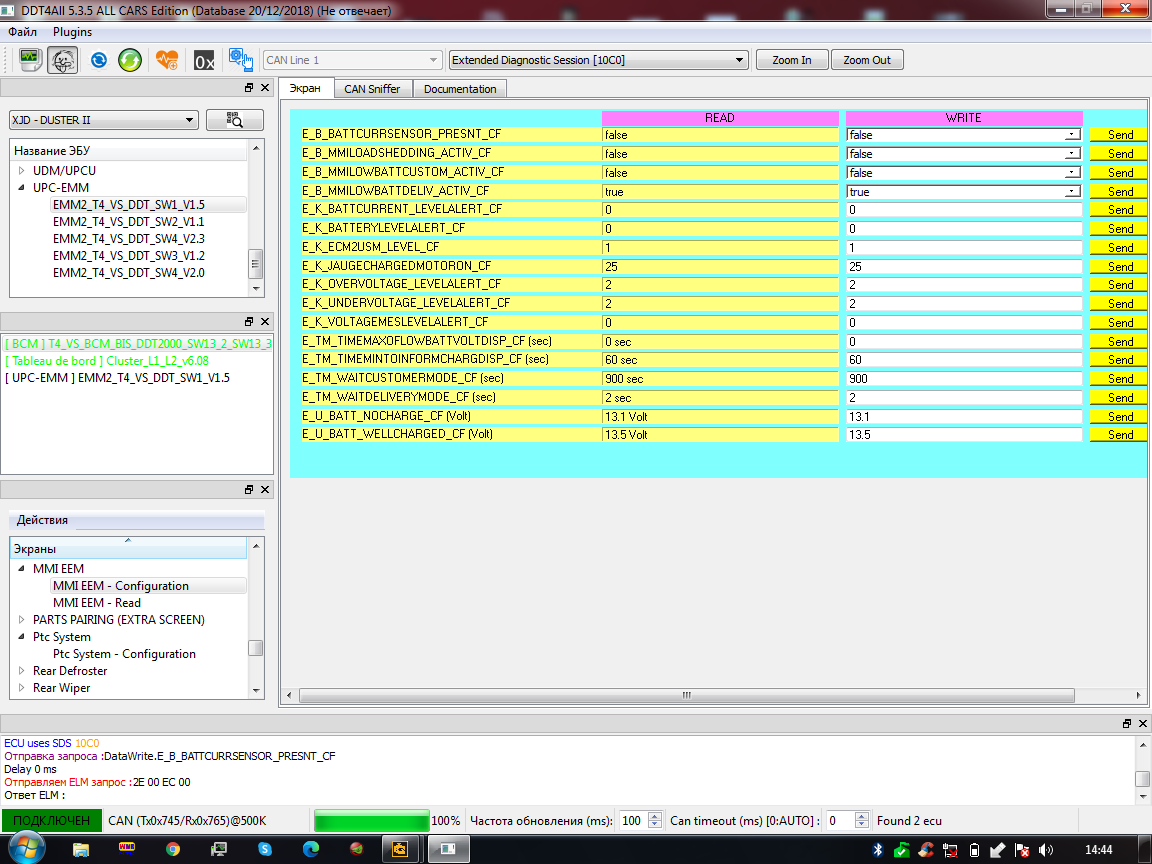Open the CAN Line 1 dropdown
The image size is (1152, 864).
pos(353,60)
